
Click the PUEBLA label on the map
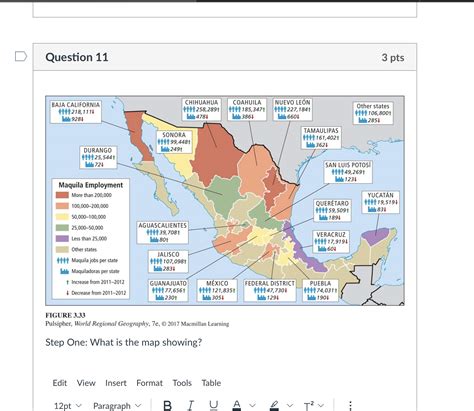(x=320, y=283)
